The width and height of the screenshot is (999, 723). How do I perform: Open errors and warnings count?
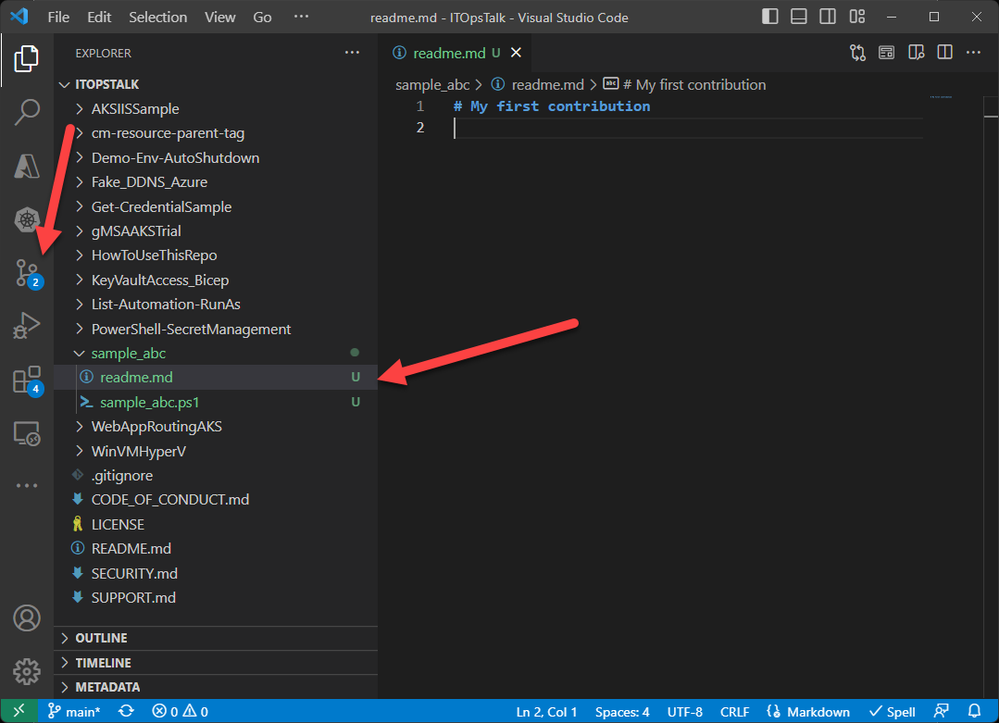pos(180,711)
